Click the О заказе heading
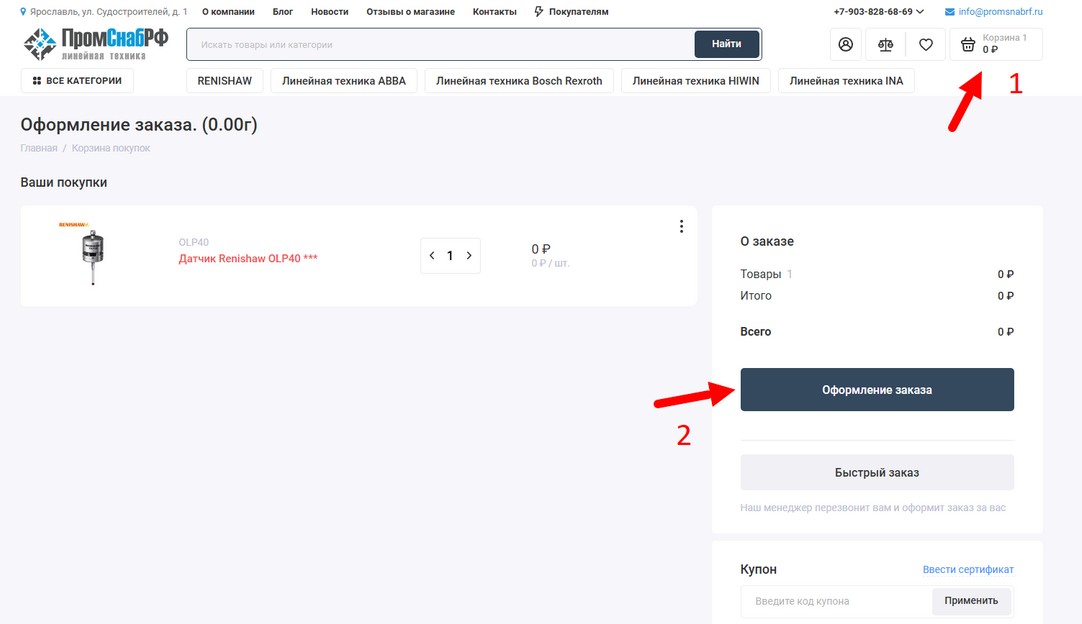 tap(767, 242)
